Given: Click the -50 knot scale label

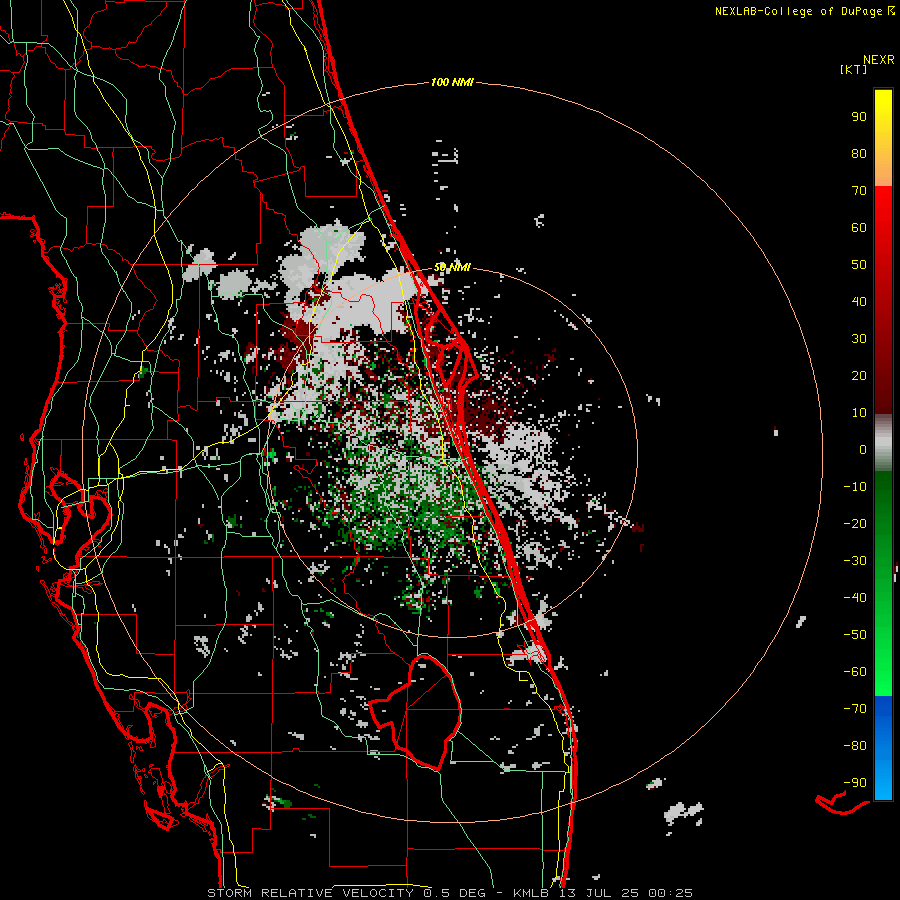Looking at the screenshot, I should pos(855,635).
